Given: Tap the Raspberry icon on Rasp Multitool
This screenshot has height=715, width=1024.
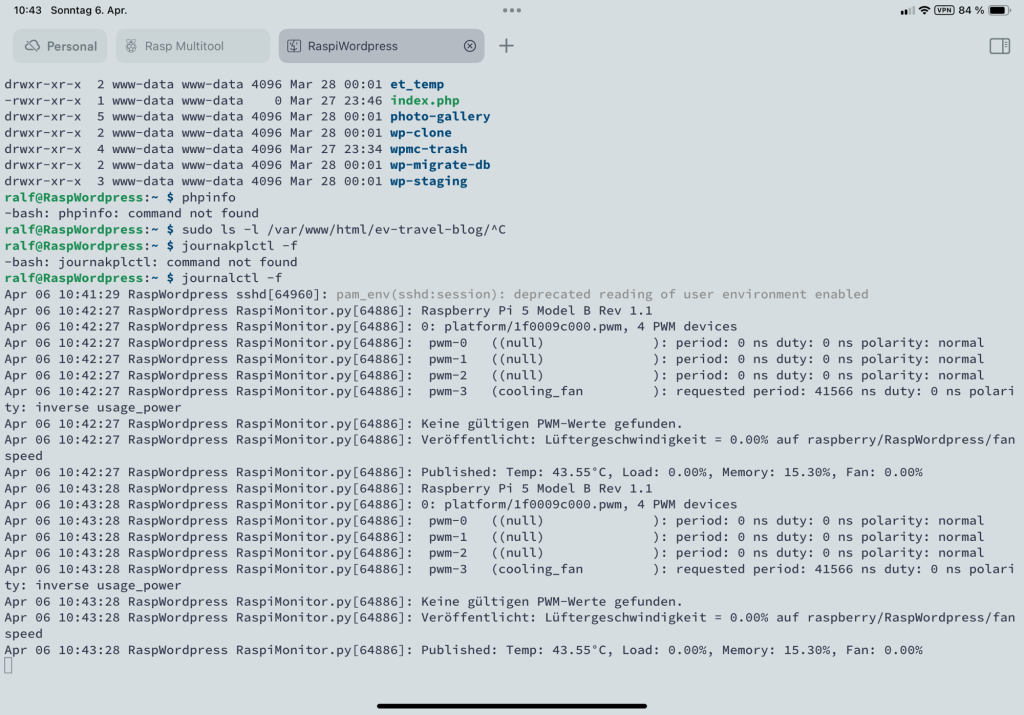Looking at the screenshot, I should pyautogui.click(x=131, y=46).
